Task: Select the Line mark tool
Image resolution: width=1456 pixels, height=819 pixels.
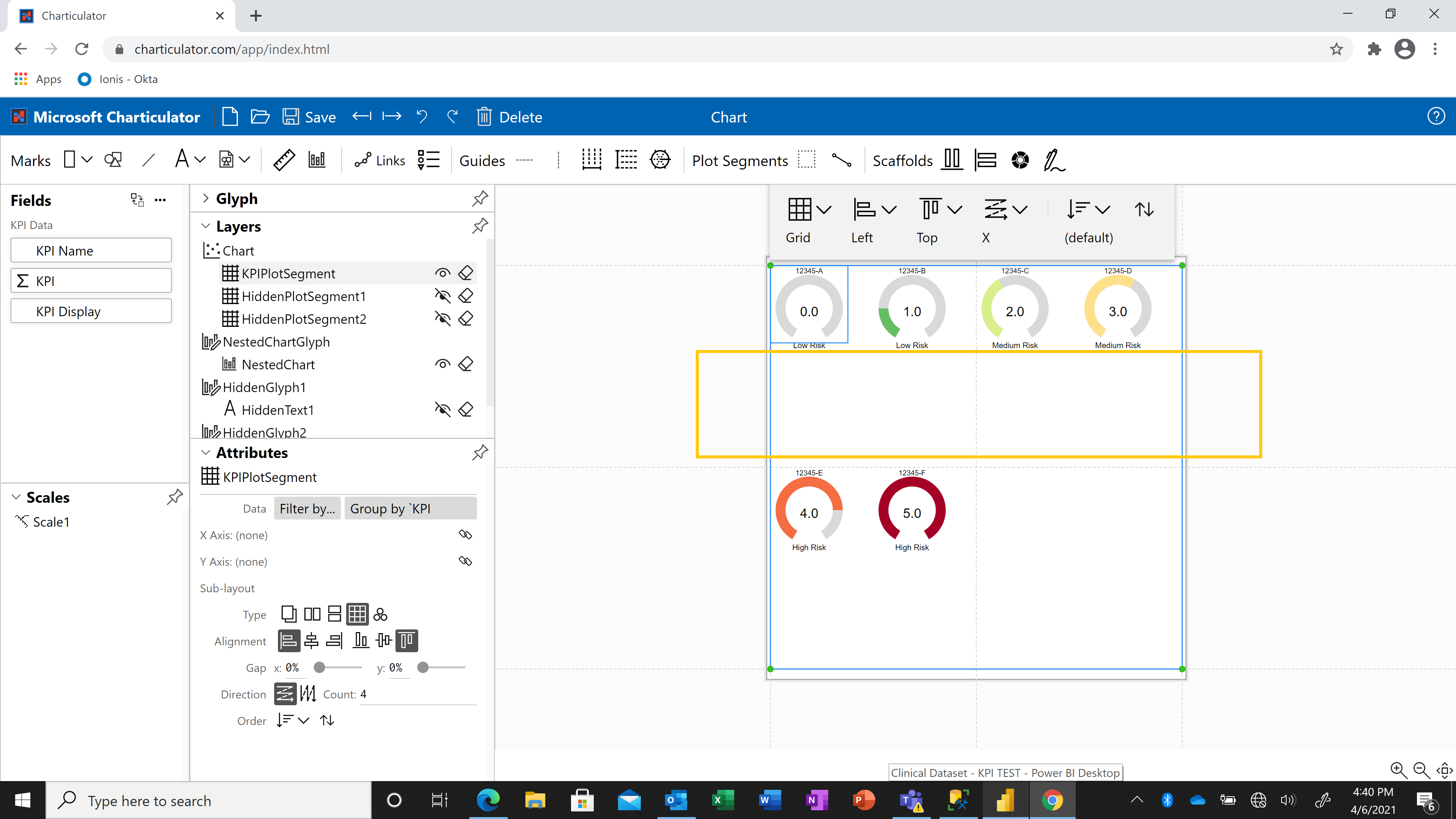Action: 148,159
